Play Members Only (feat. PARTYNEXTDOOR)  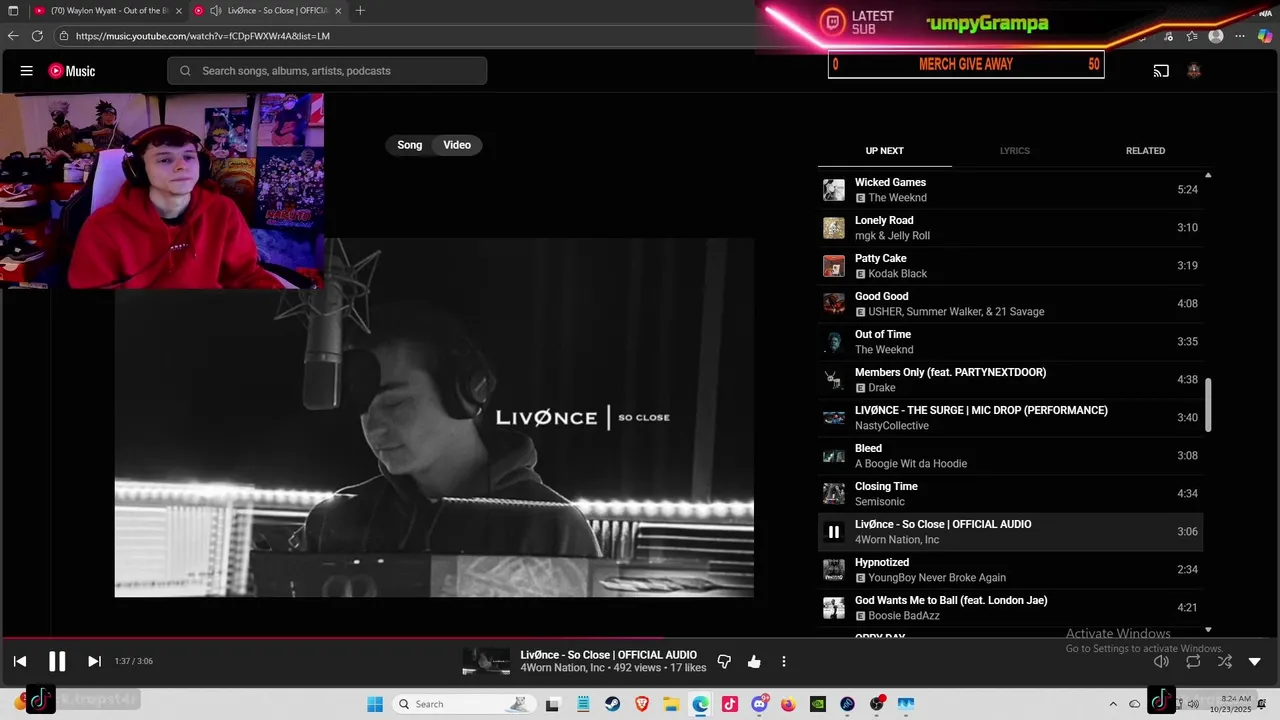pyautogui.click(x=1010, y=379)
